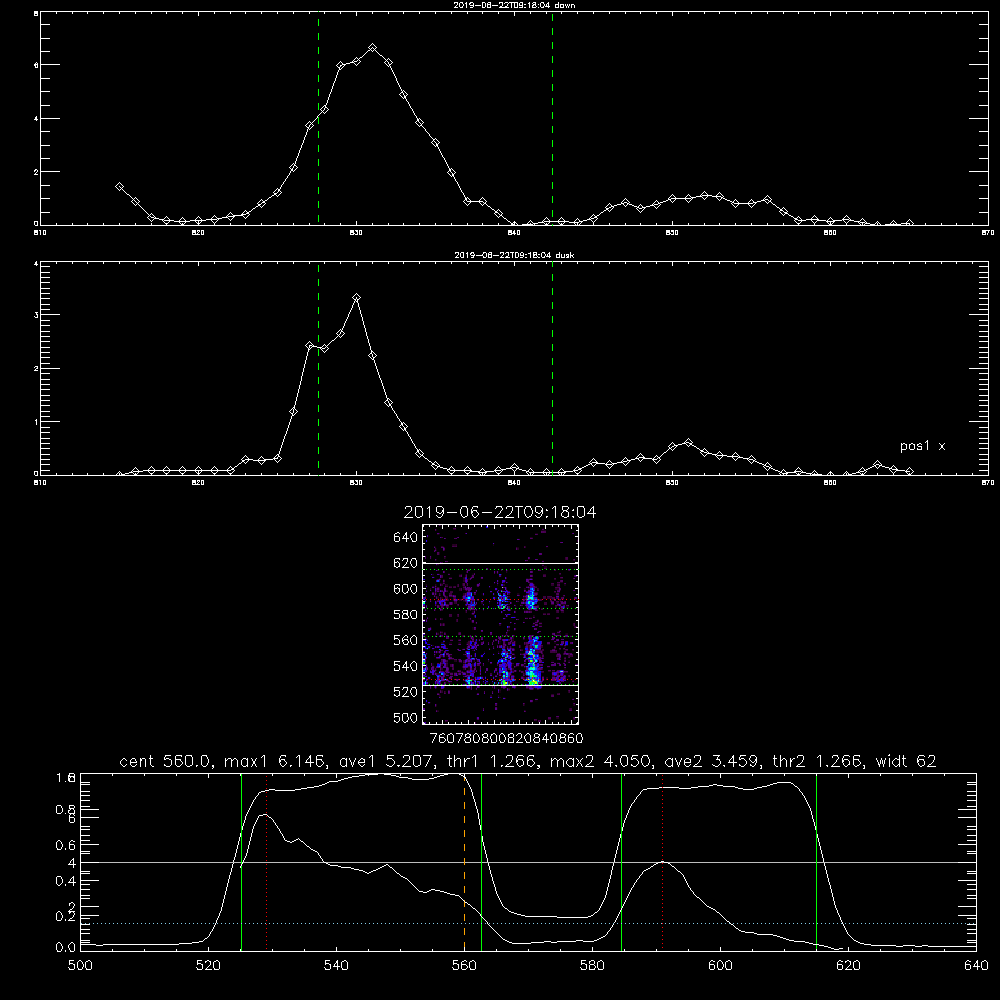Click the "600" label on bottom plot x-axis

pyautogui.click(x=721, y=966)
